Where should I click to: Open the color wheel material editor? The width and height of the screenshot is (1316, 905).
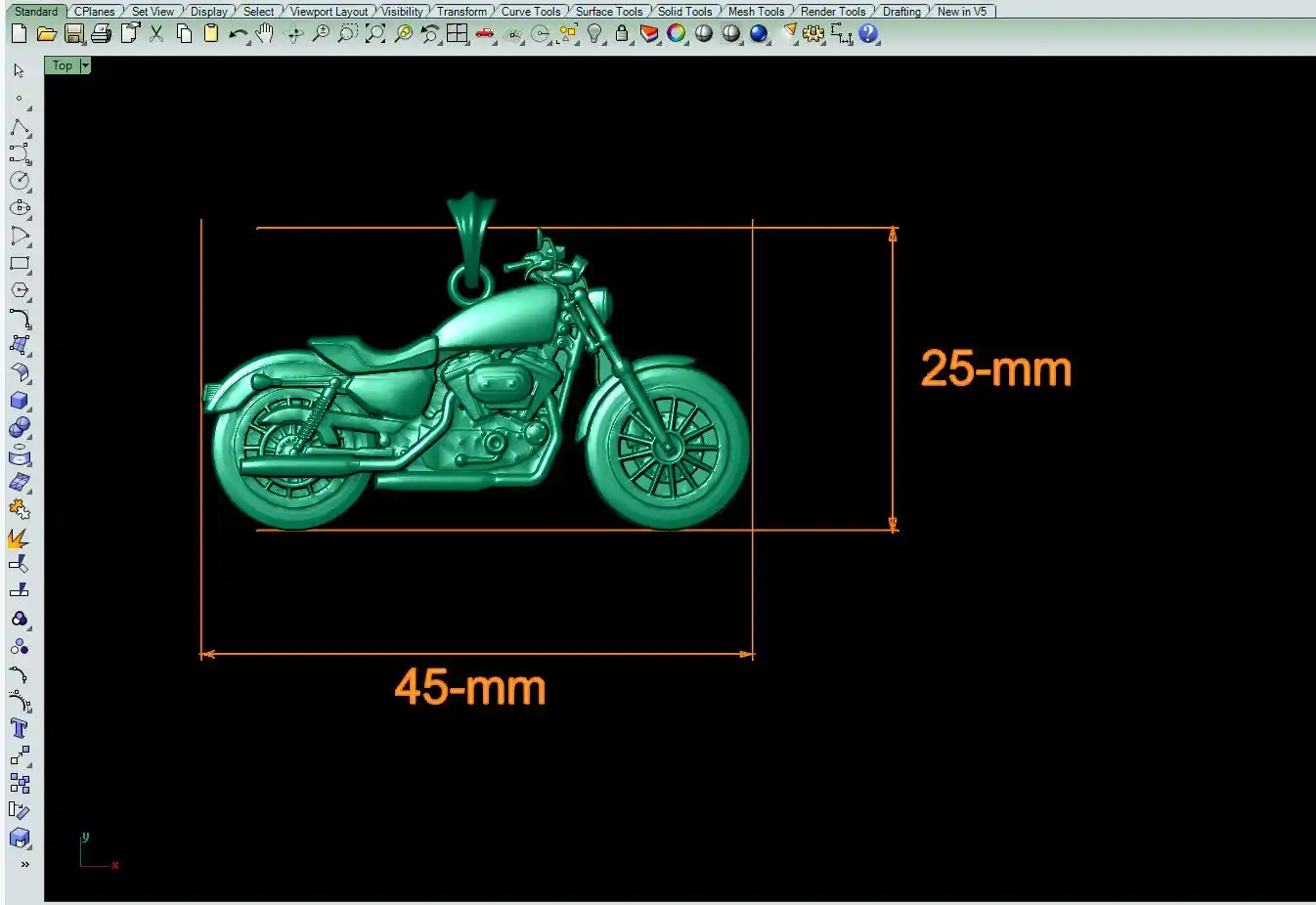click(676, 34)
